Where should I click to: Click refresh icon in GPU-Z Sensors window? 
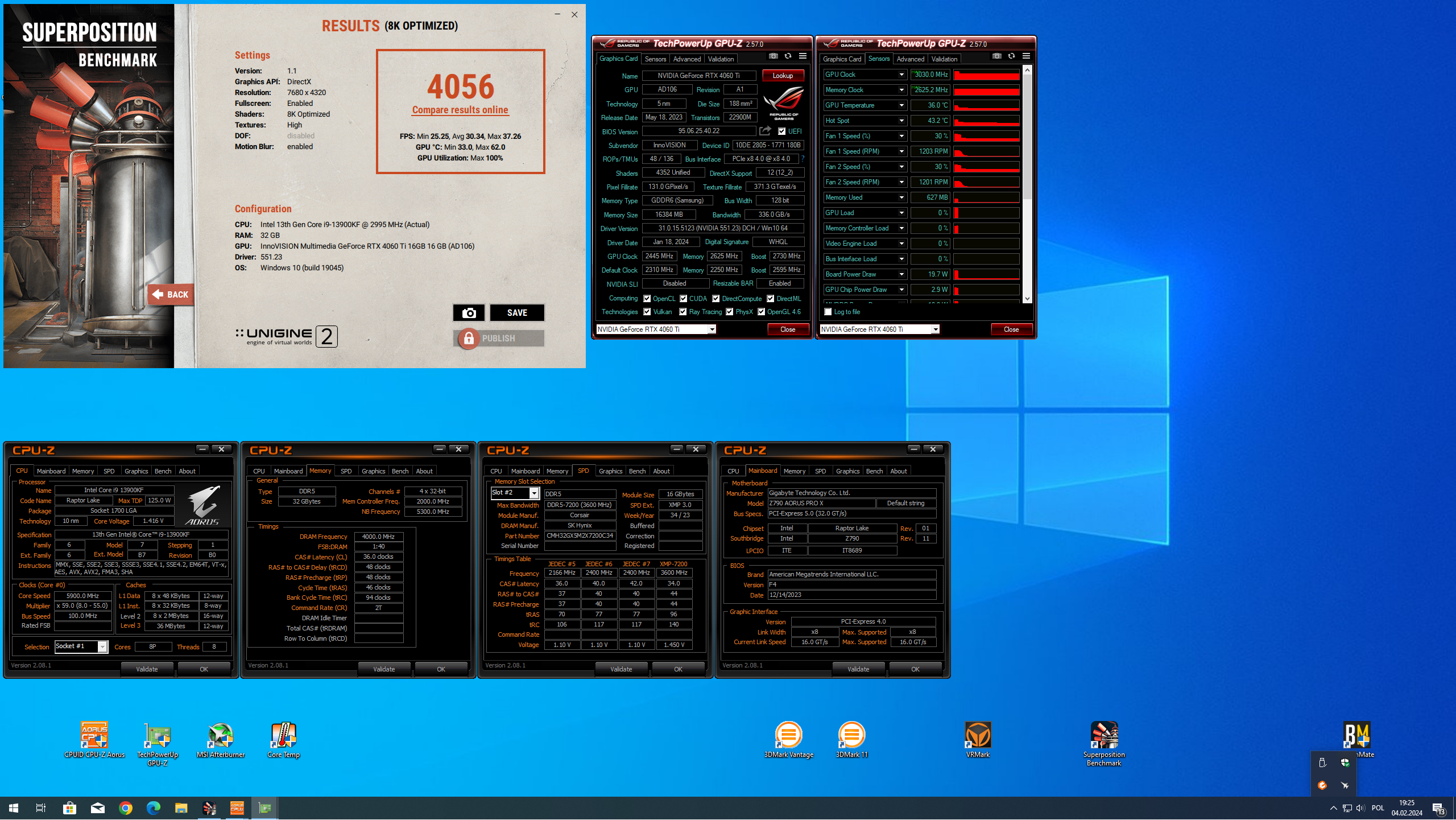(1011, 56)
